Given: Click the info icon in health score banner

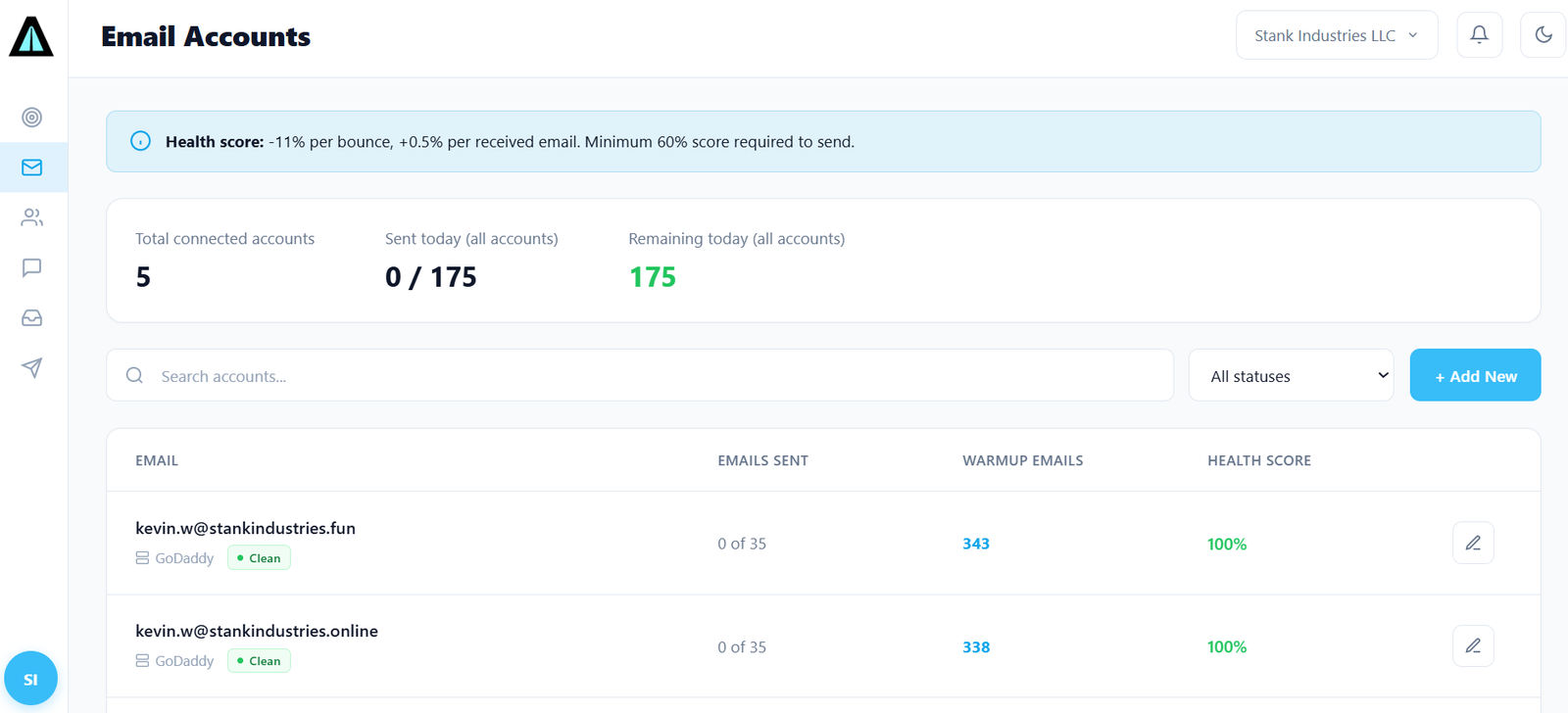Looking at the screenshot, I should (141, 141).
